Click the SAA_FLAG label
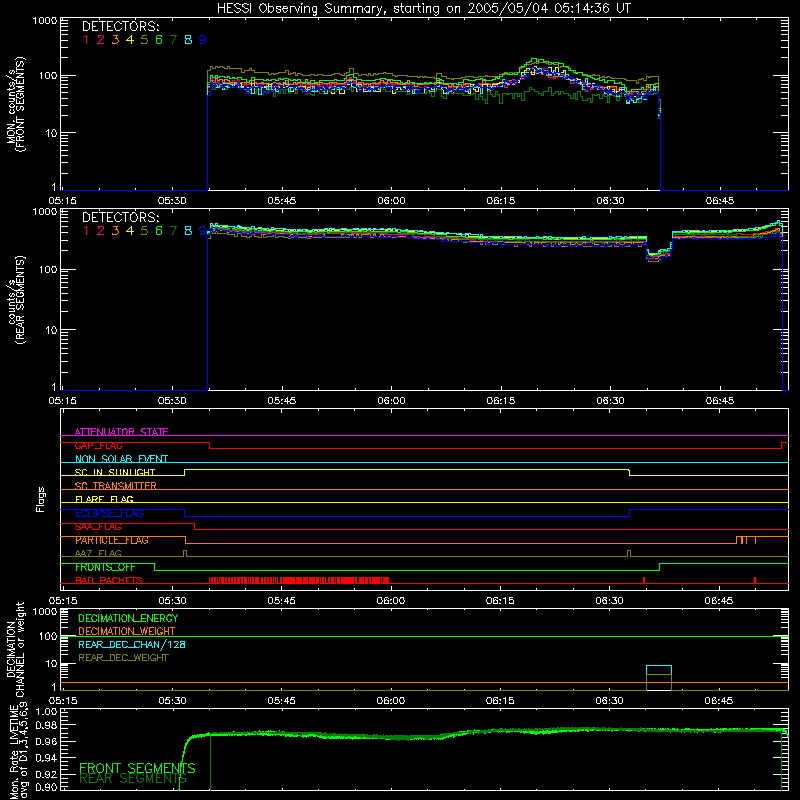Viewport: 800px width, 800px height. click(x=98, y=527)
